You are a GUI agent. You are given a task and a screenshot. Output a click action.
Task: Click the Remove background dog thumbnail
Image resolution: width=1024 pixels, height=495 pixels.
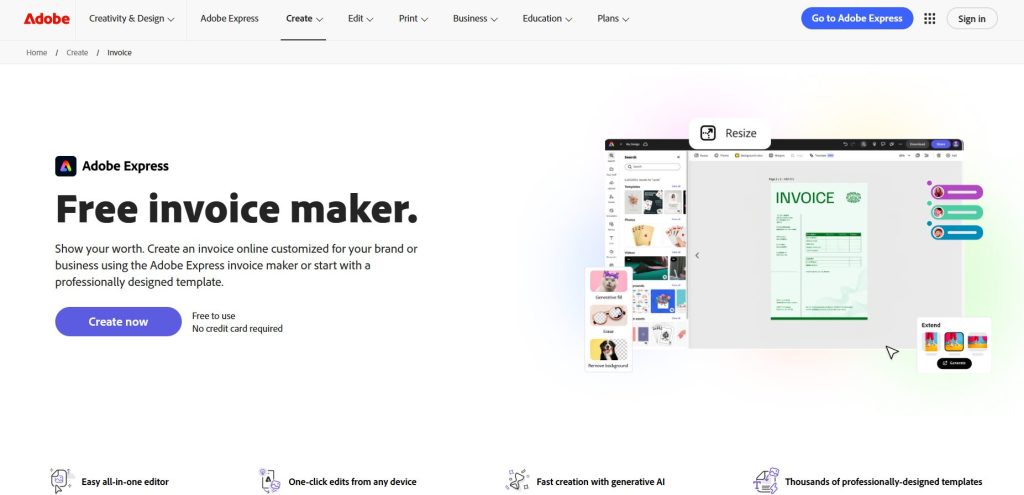coord(609,350)
